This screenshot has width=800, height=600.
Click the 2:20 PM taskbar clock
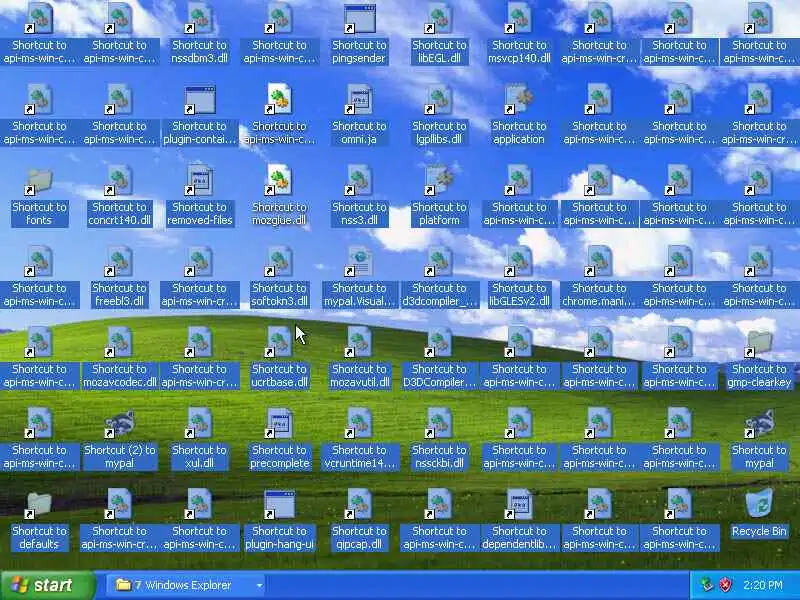(763, 585)
